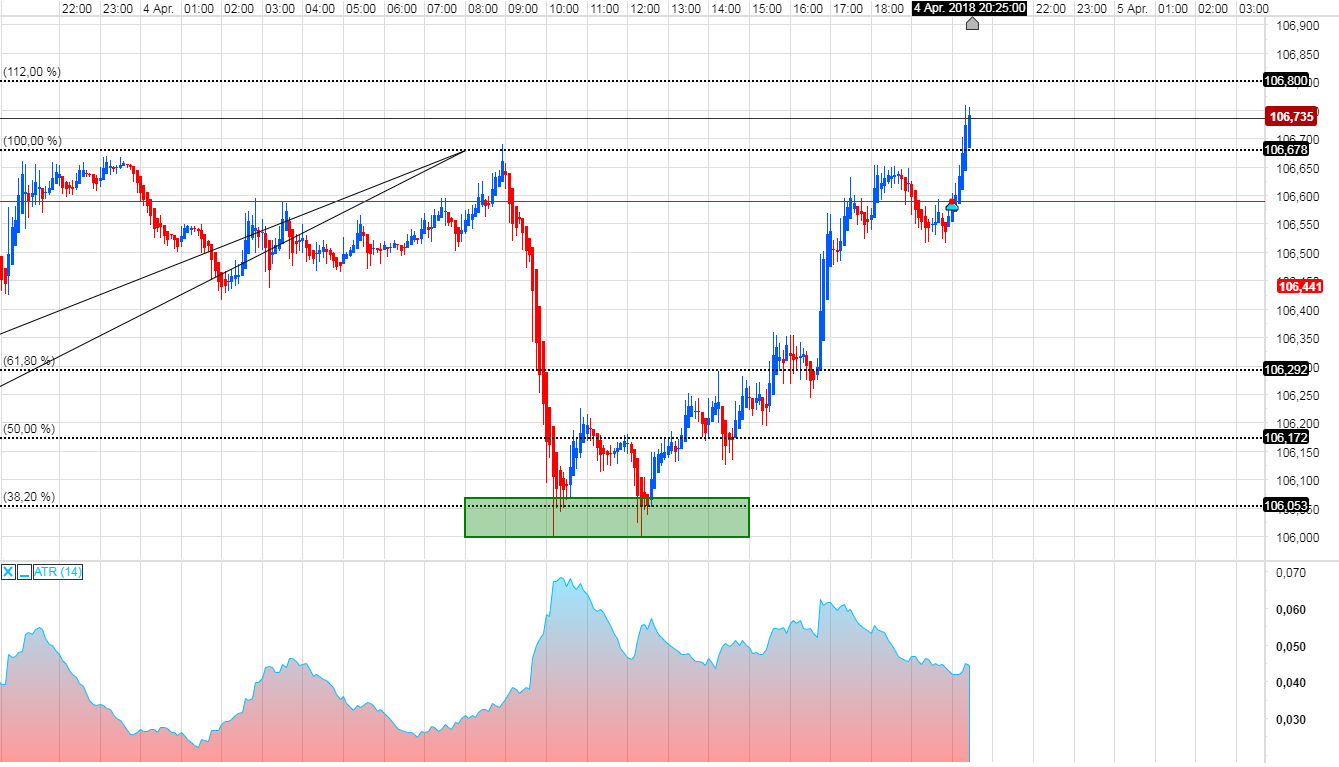The height and width of the screenshot is (767, 1339).
Task: Select the (100,00 %) Fibonacci label
Action: 30,141
